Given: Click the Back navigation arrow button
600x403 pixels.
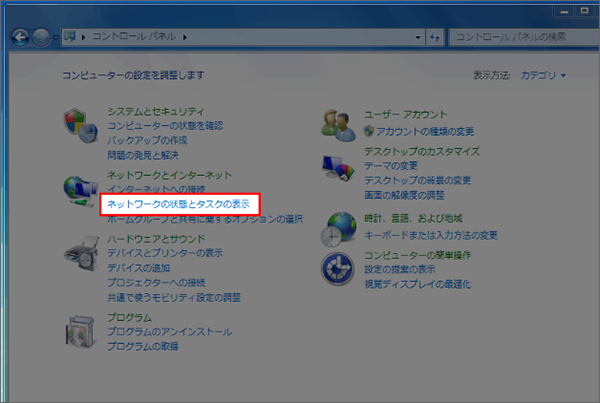Looking at the screenshot, I should [x=20, y=38].
